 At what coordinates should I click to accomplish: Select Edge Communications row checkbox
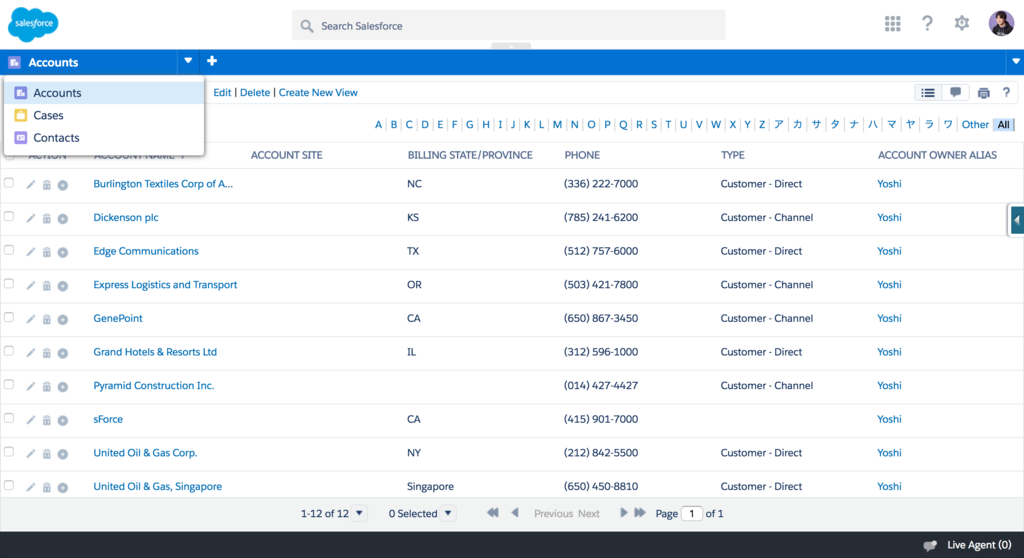point(9,250)
